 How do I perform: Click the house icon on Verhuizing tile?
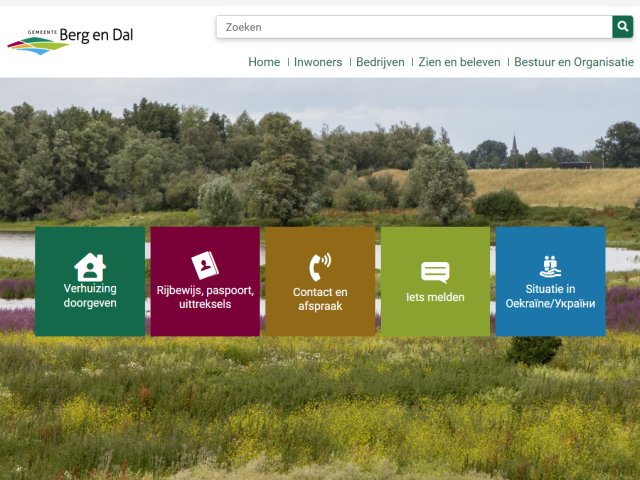[90, 267]
